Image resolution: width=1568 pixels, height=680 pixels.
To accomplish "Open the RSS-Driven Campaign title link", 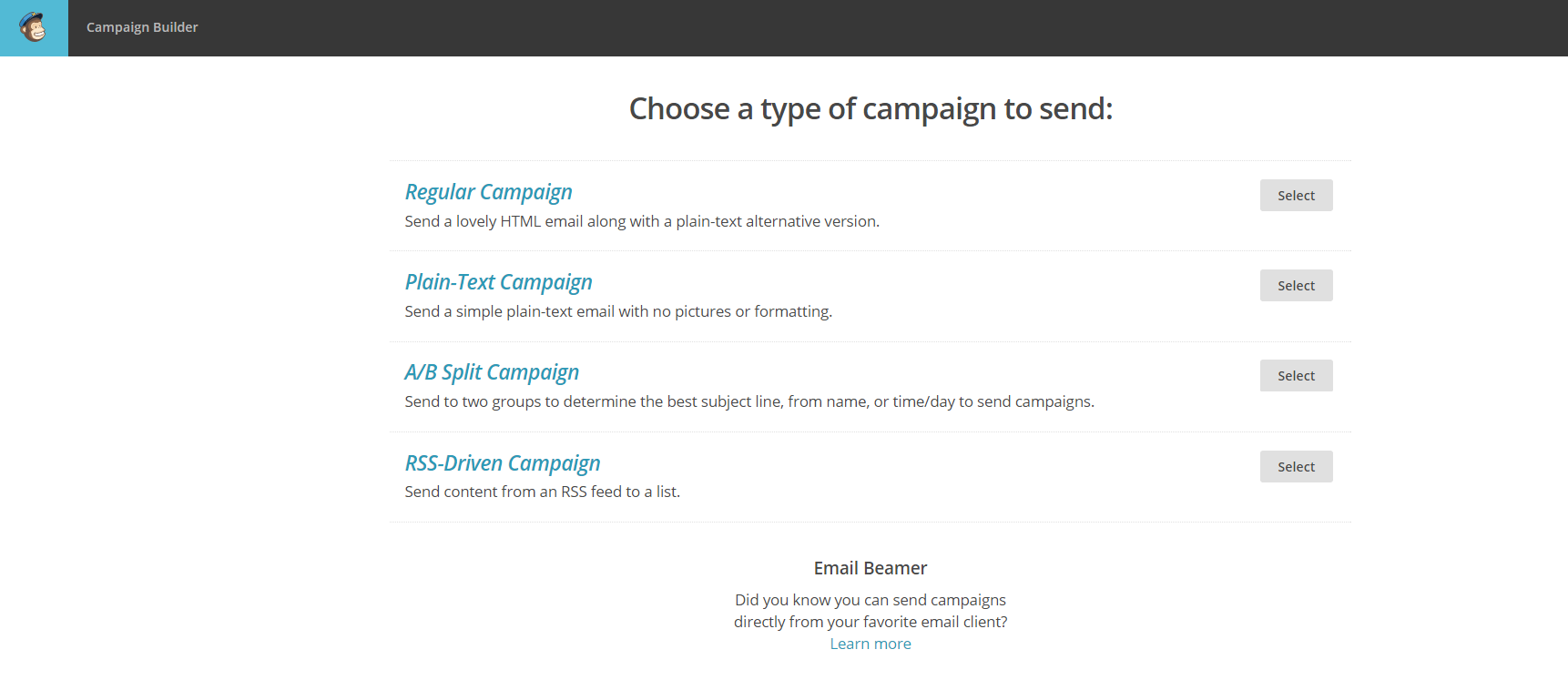I will click(x=503, y=463).
